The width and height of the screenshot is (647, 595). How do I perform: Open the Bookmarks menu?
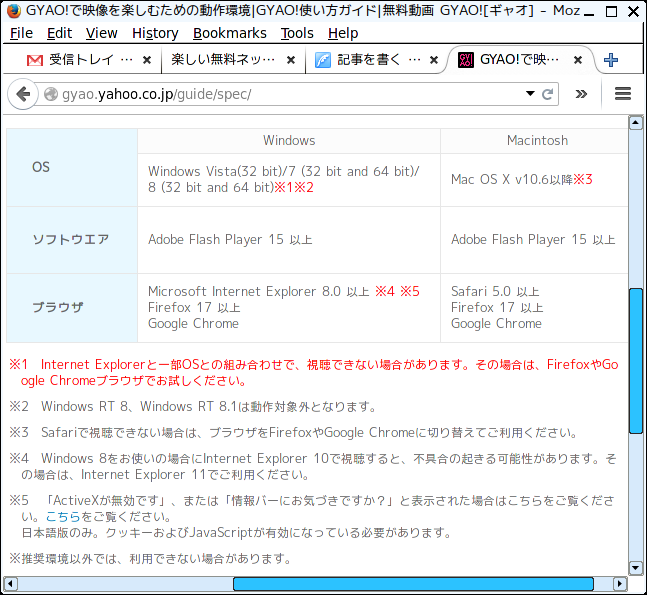[x=230, y=33]
